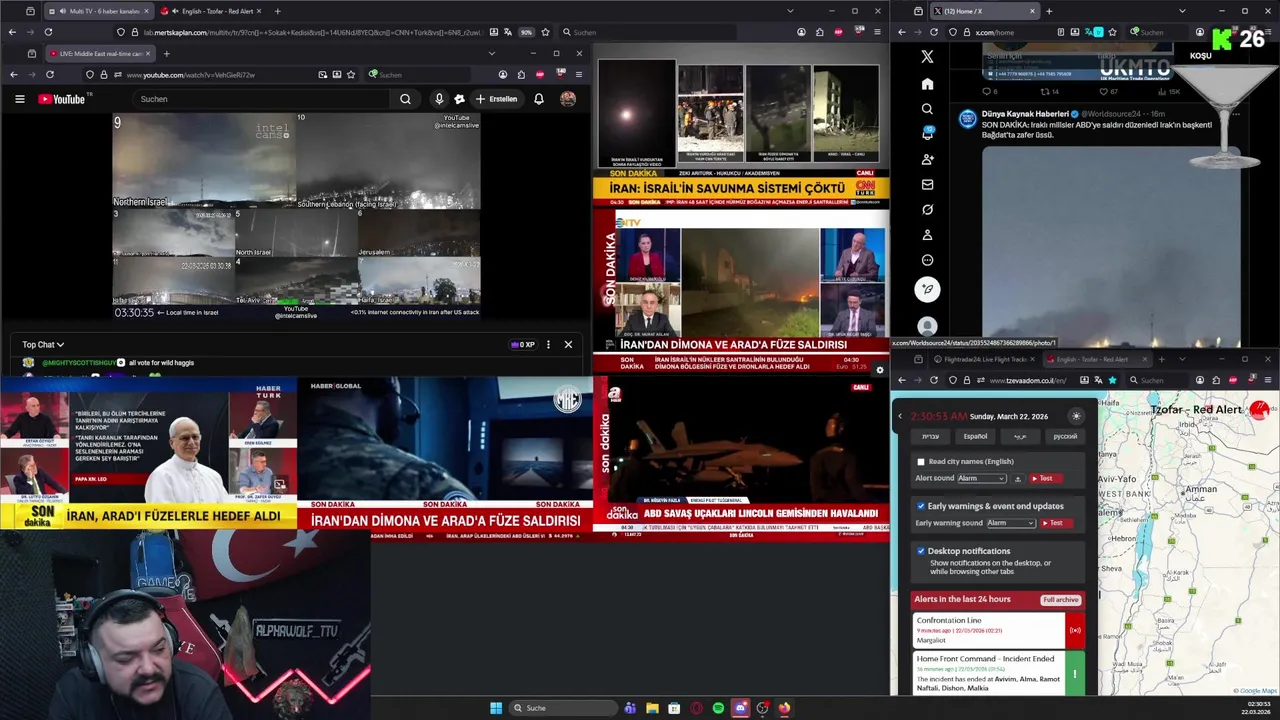Open new tab in X window
This screenshot has height=720, width=1280.
click(x=1049, y=11)
